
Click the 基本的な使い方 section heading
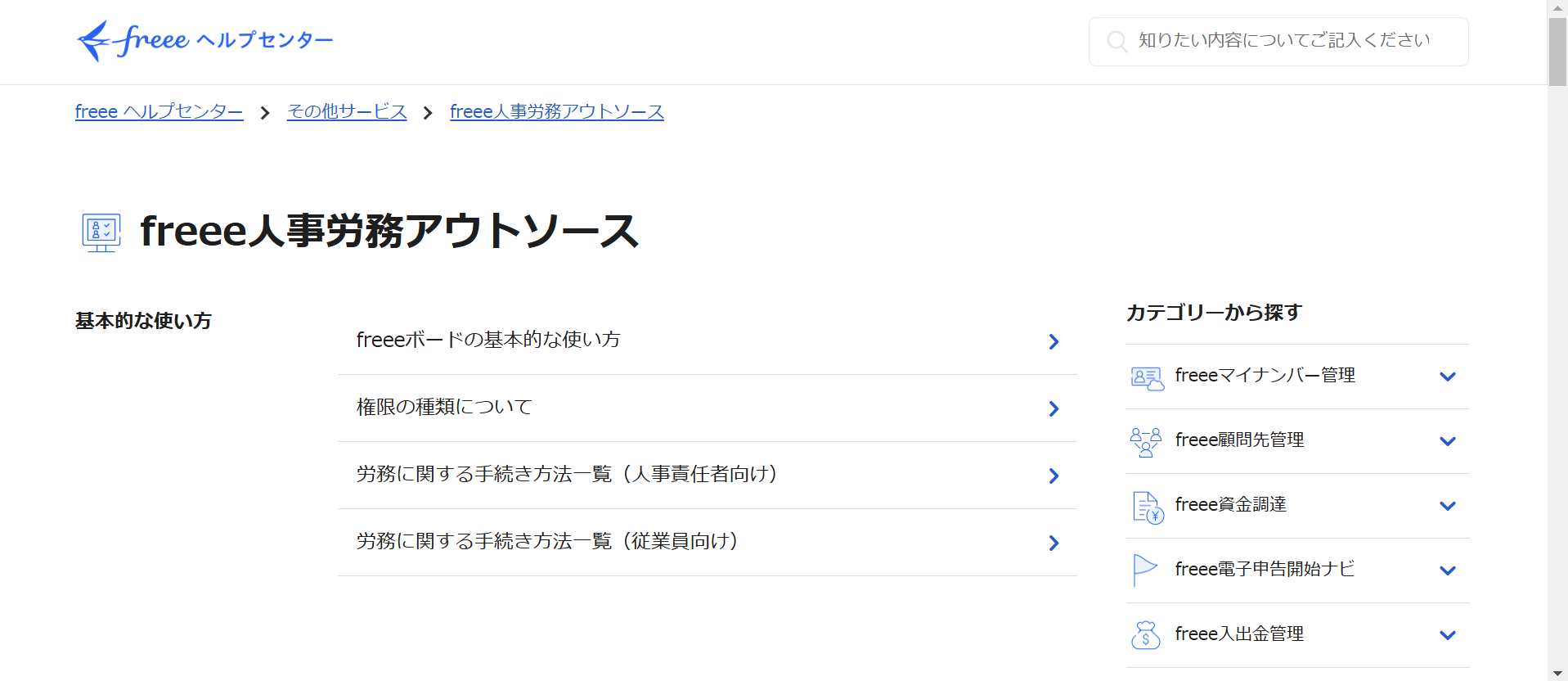pos(143,321)
